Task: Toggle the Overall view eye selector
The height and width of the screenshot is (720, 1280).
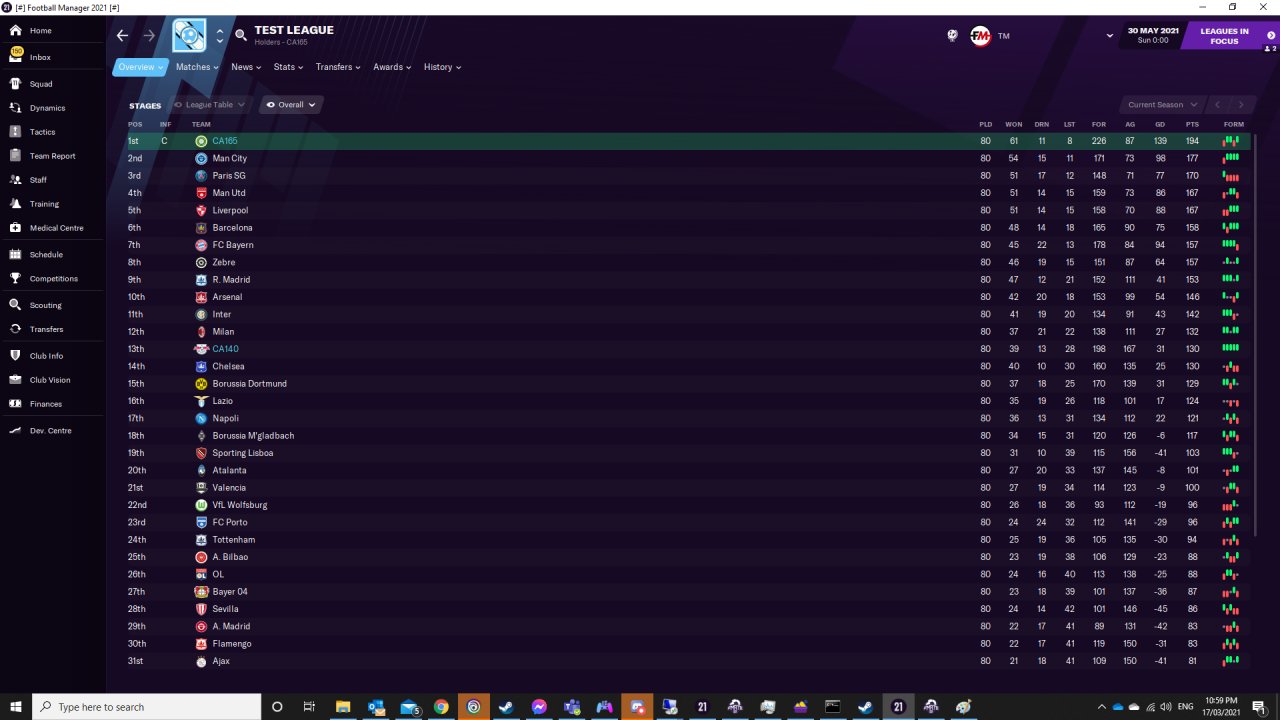Action: tap(291, 104)
